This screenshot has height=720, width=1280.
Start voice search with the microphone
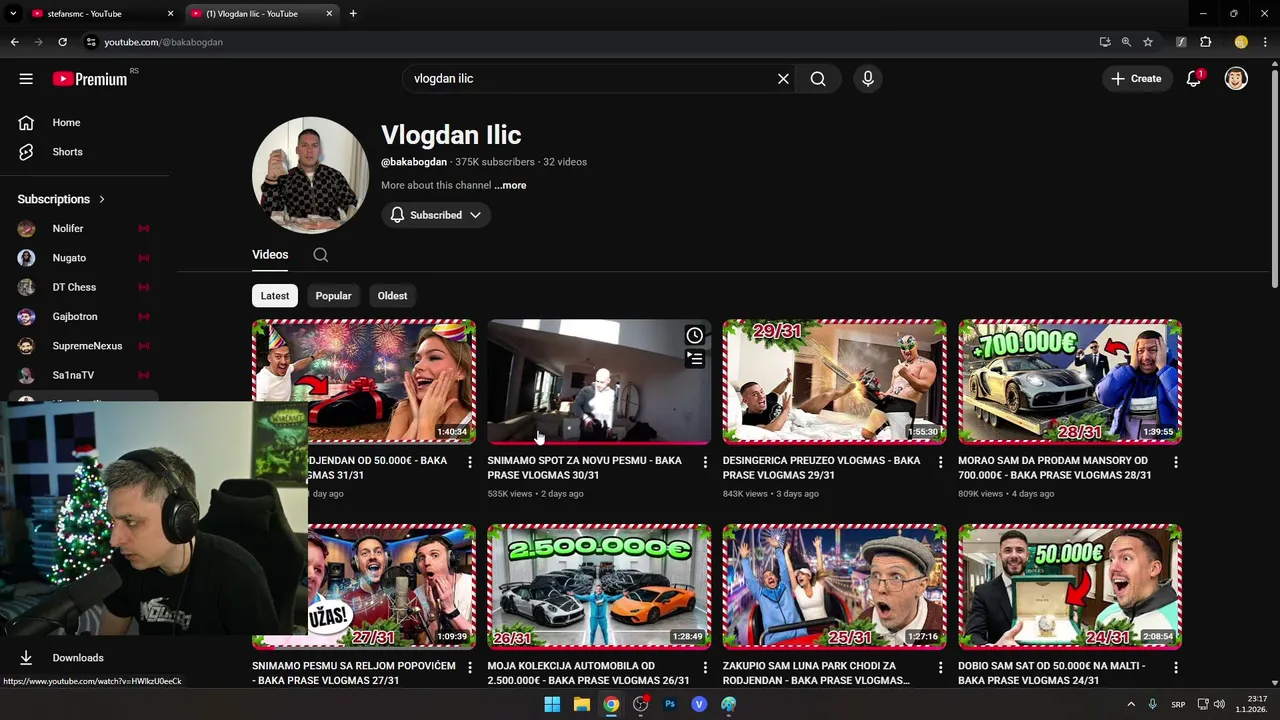[868, 79]
